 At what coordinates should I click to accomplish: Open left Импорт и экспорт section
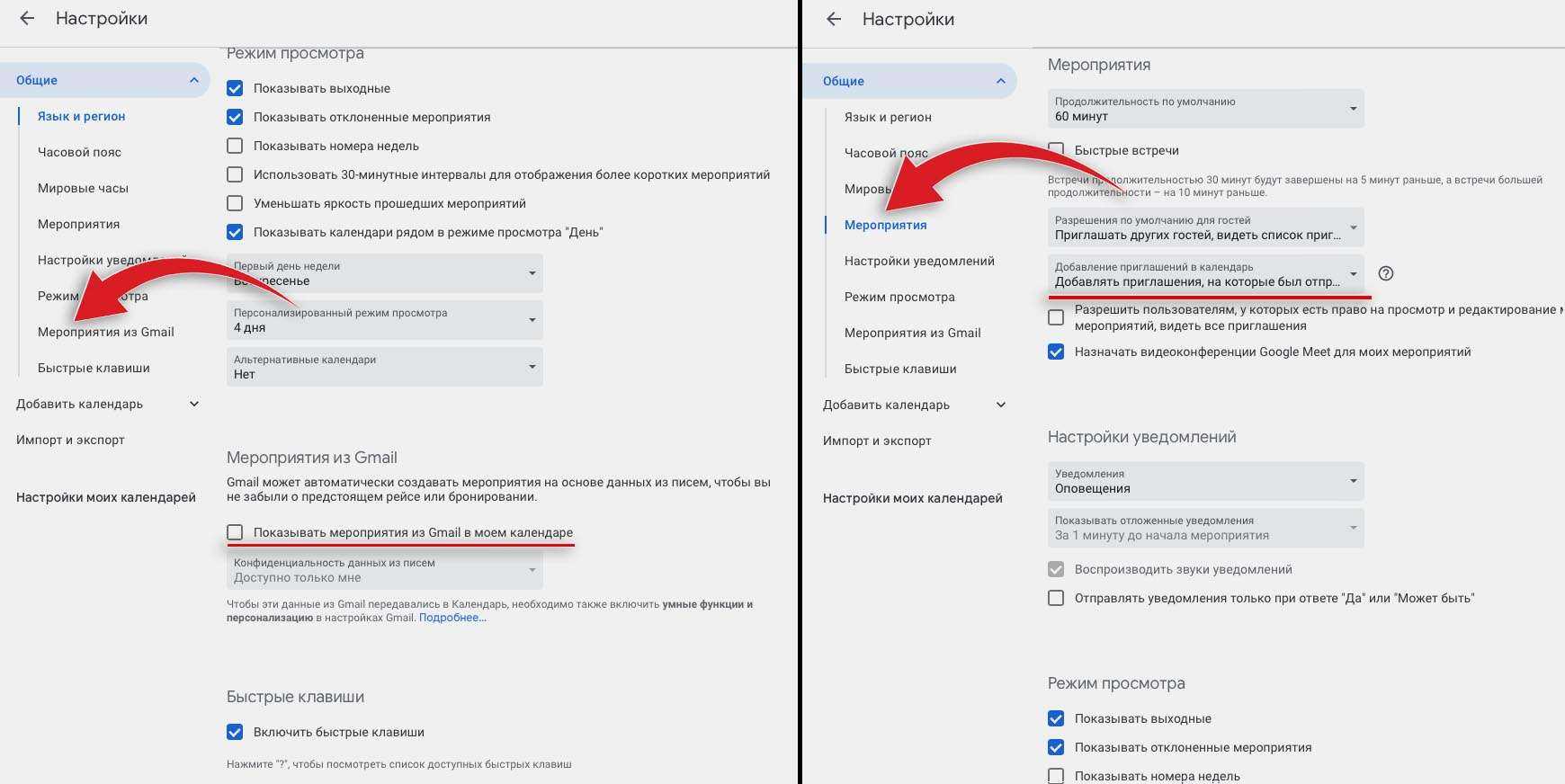[x=70, y=440]
